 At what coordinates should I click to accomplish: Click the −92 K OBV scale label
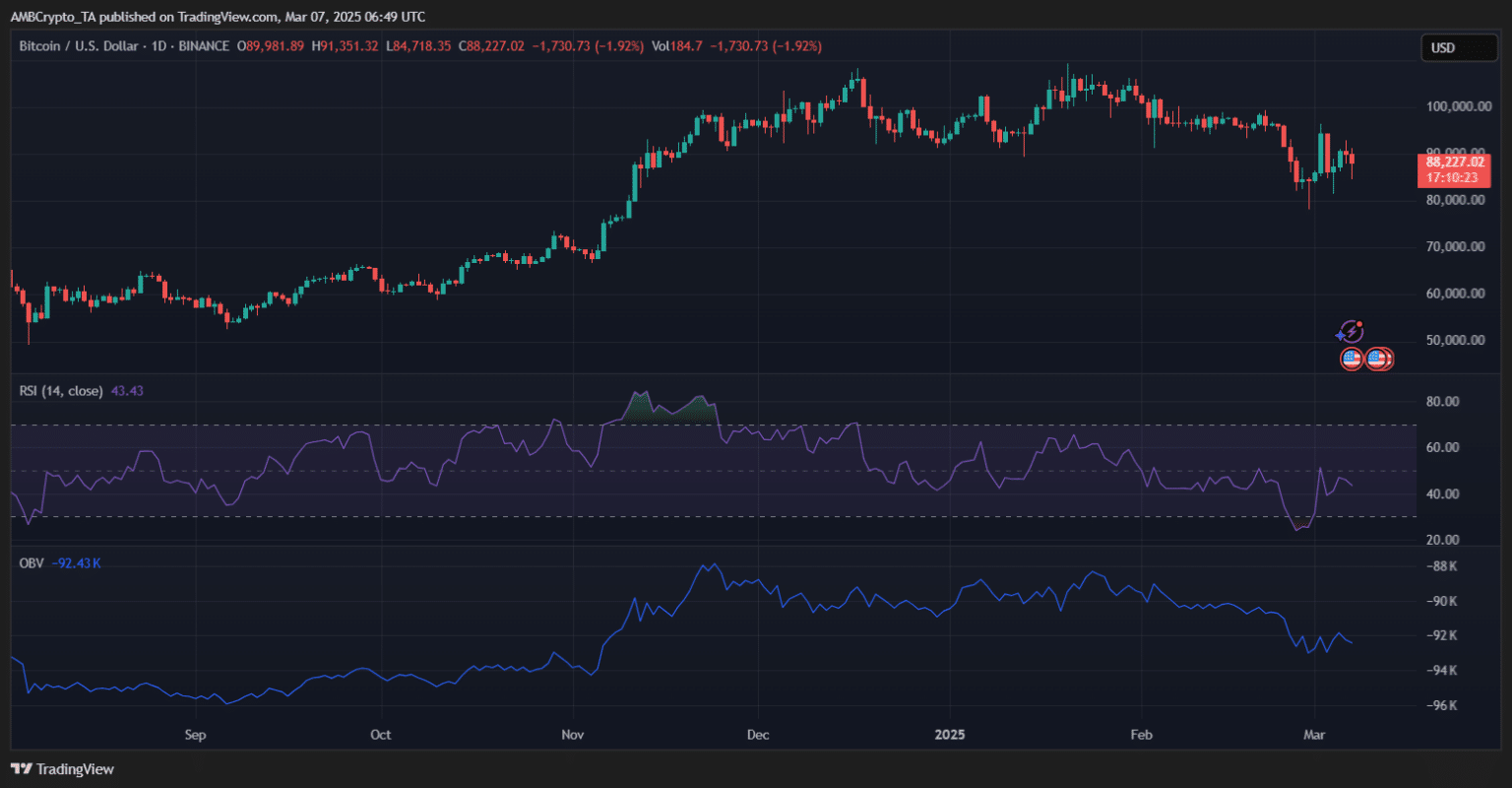[1440, 635]
